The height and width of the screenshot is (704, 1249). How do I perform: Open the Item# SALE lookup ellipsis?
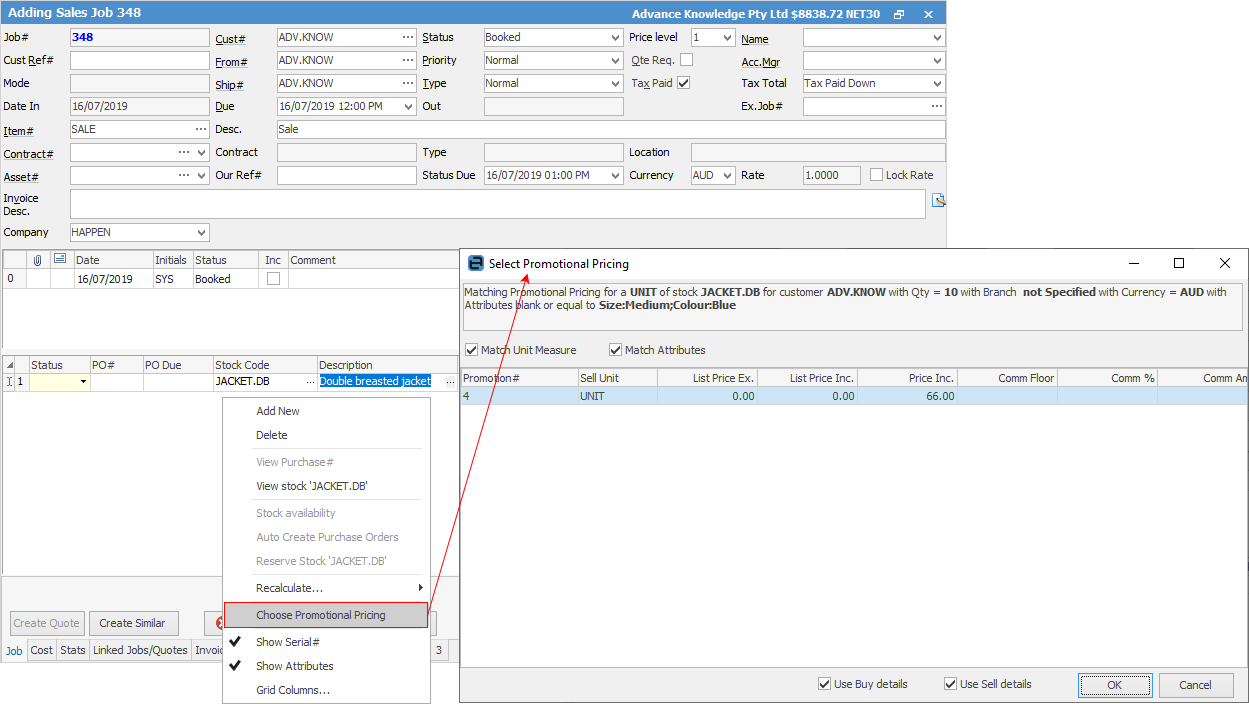(x=200, y=129)
